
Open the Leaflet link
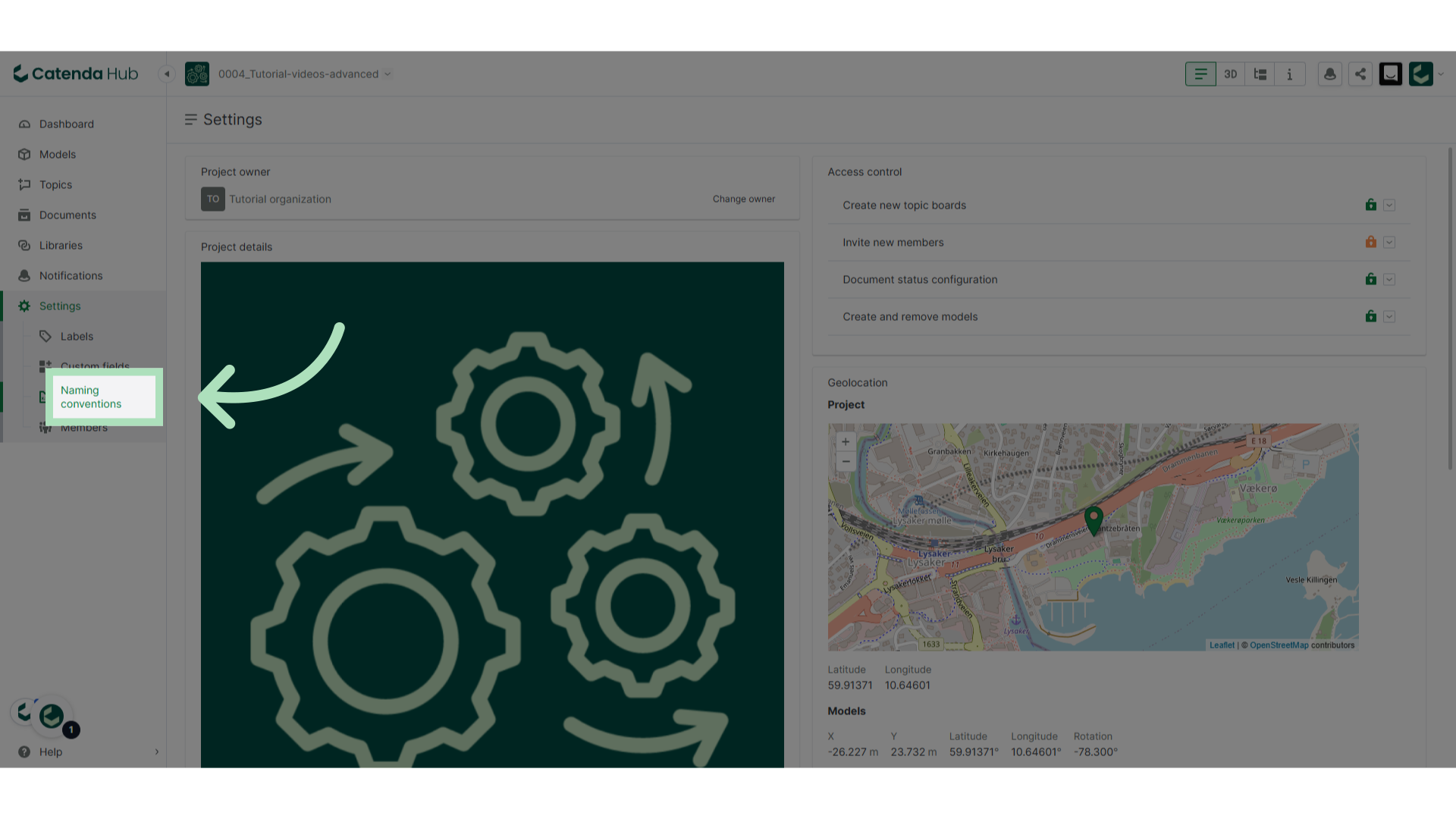[1222, 645]
